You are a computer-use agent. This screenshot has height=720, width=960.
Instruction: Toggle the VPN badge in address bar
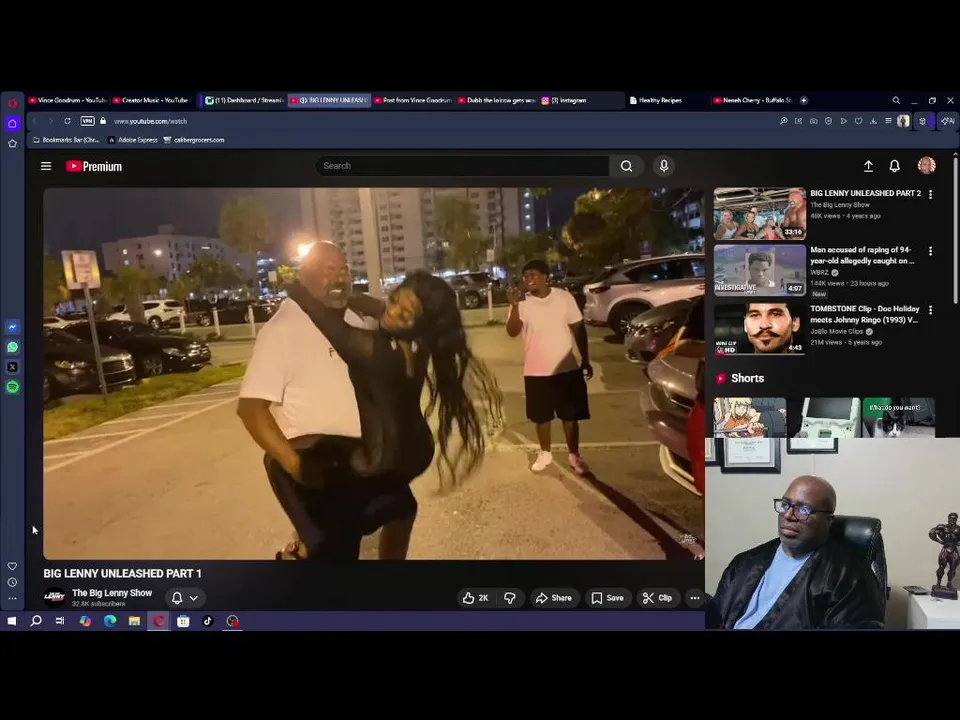(88, 121)
